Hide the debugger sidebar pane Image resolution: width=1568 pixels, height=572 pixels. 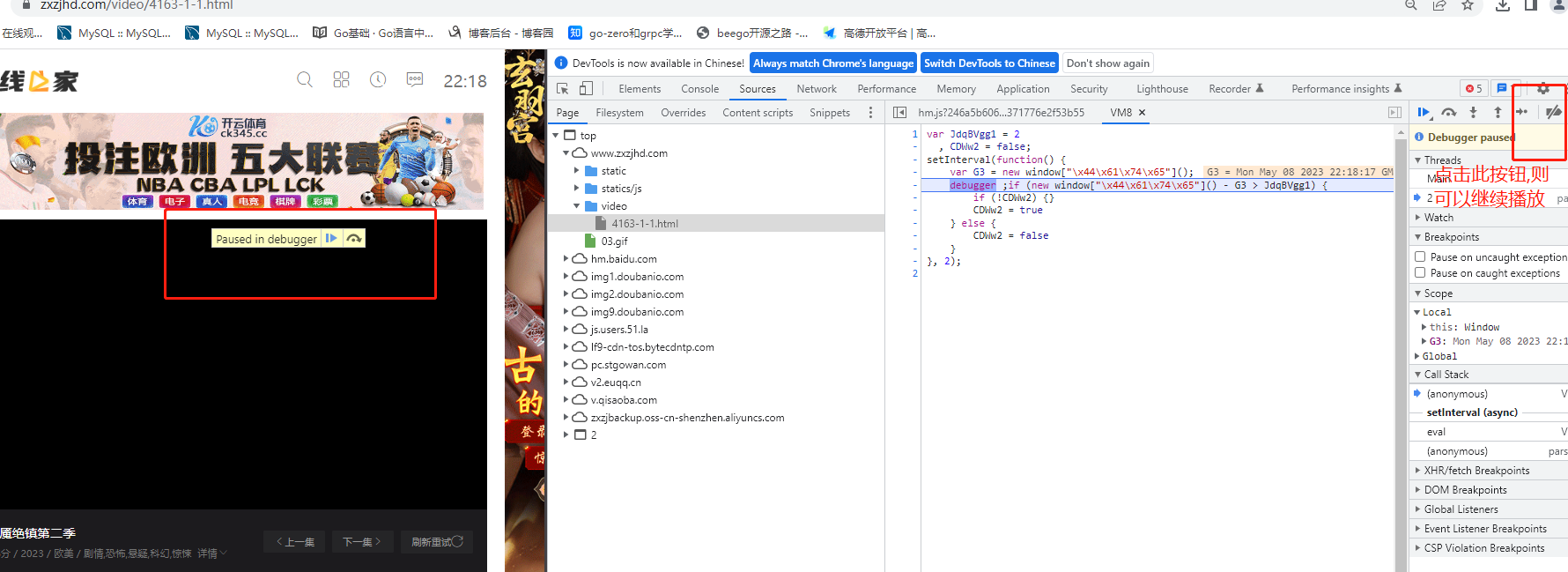click(x=1394, y=113)
